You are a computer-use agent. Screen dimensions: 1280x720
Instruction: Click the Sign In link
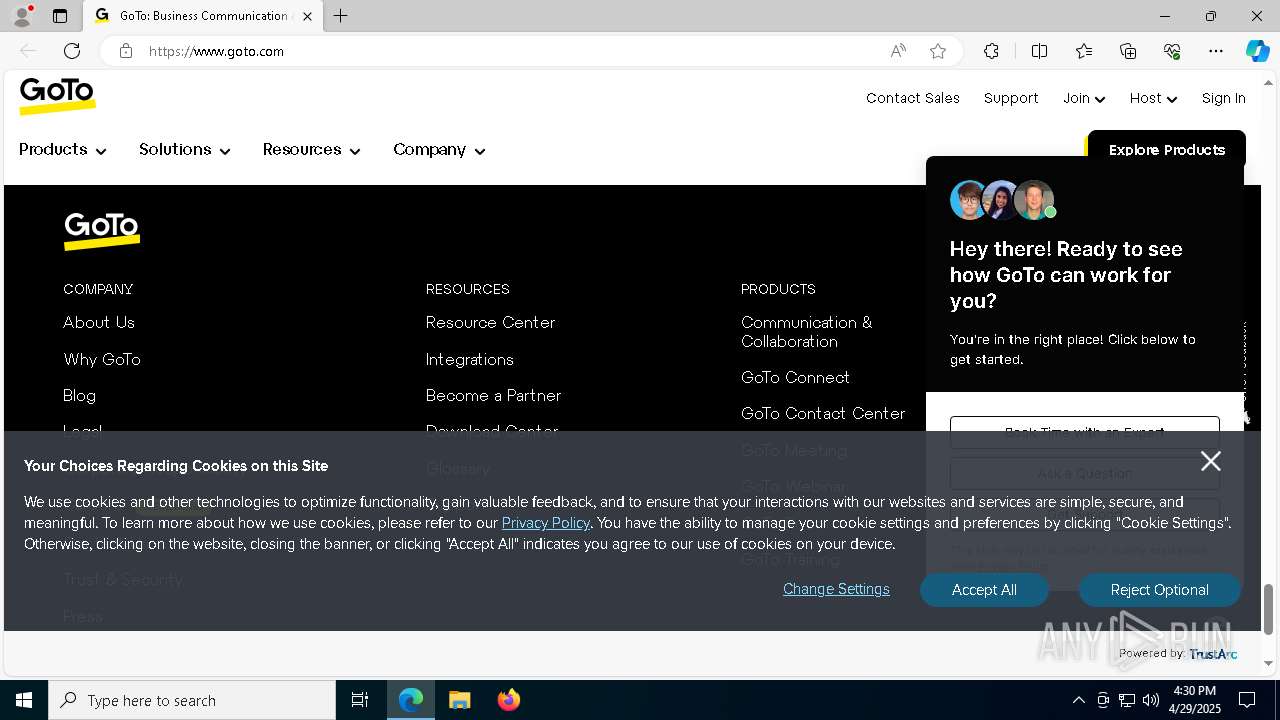click(1223, 98)
